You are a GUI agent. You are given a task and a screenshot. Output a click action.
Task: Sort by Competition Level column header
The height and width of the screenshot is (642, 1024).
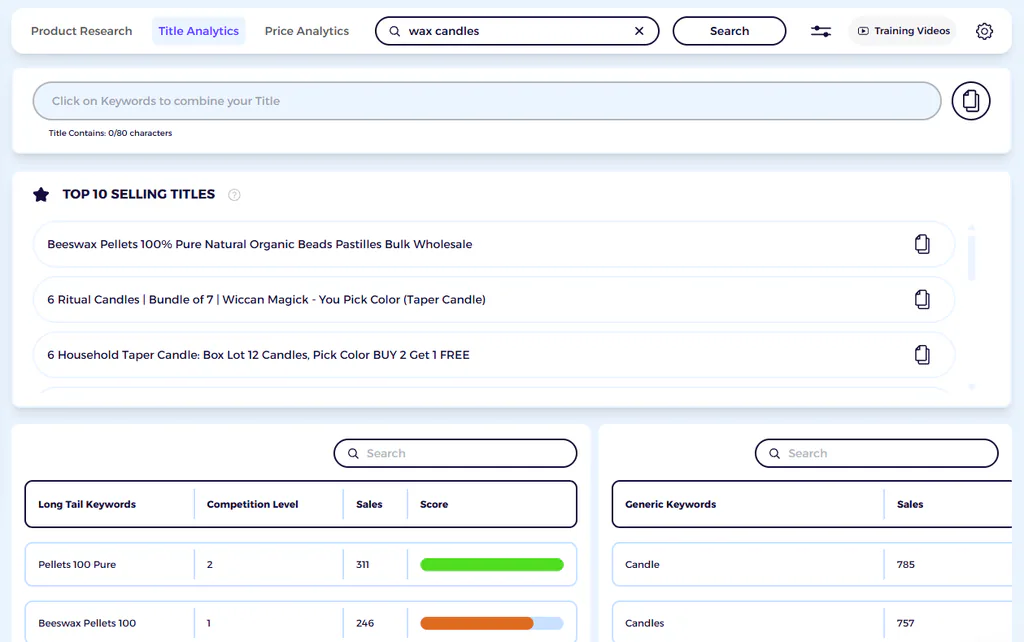[x=252, y=504]
